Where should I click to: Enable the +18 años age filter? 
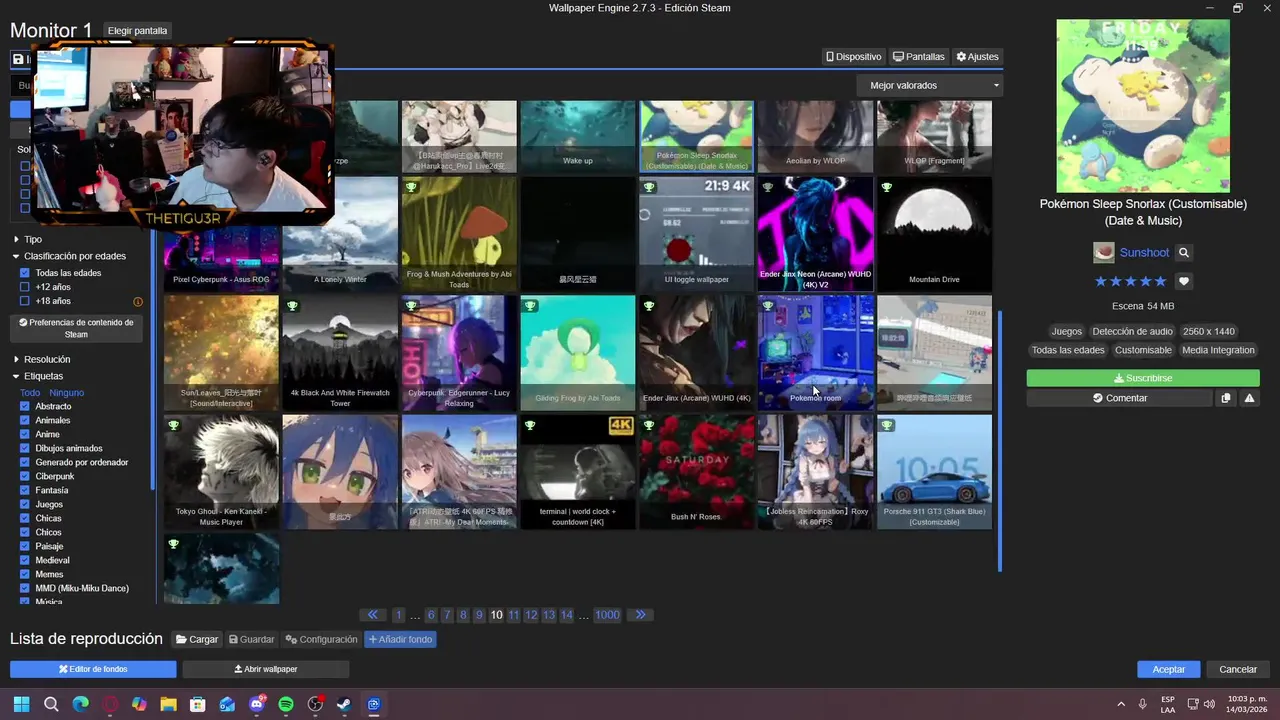(25, 301)
